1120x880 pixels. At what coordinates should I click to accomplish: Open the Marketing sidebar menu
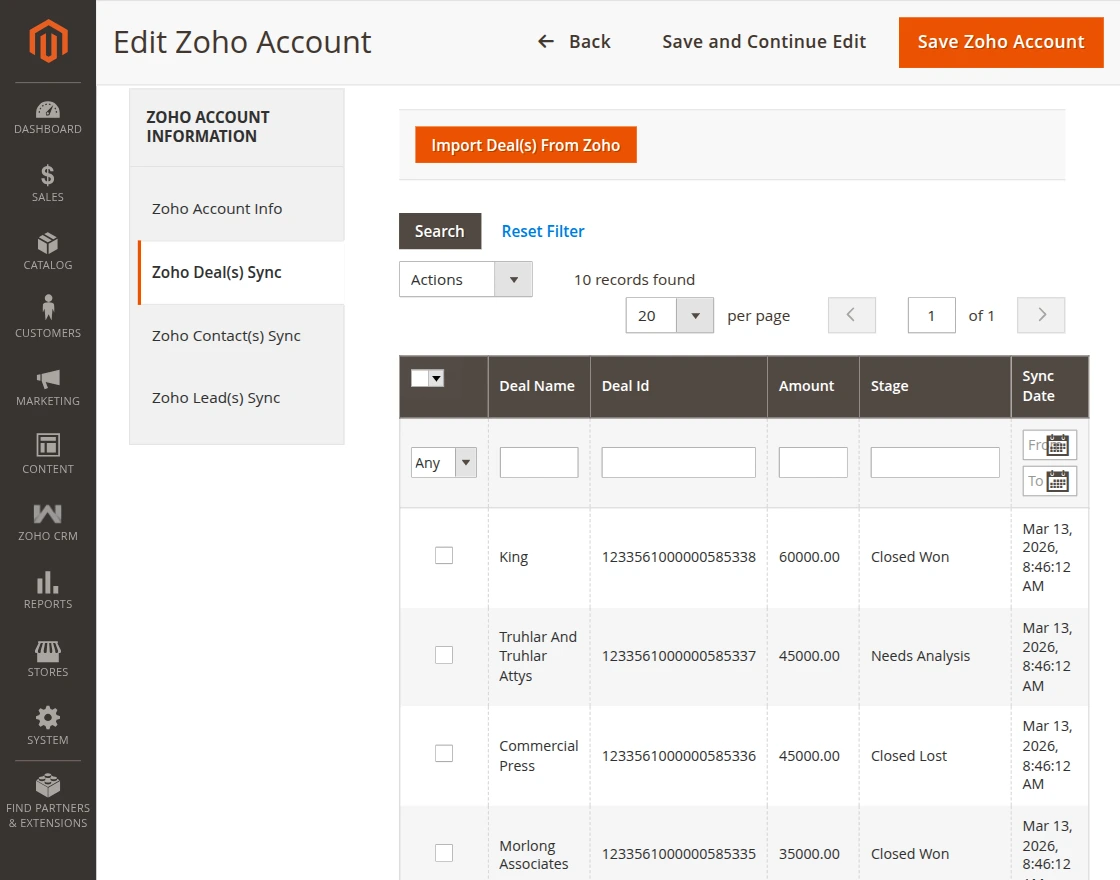[x=48, y=387]
